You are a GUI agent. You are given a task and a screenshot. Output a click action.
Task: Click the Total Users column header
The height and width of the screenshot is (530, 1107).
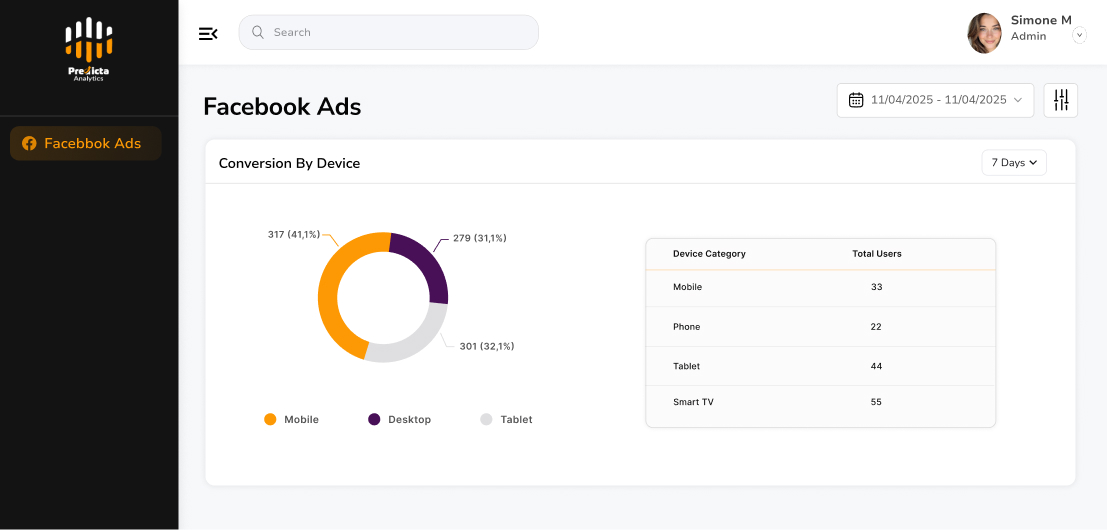point(877,254)
